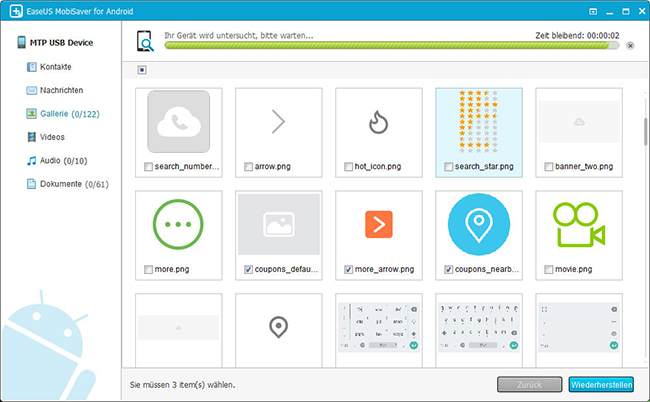Select the Nachrichten envelope icon
The image size is (650, 402).
(32, 90)
